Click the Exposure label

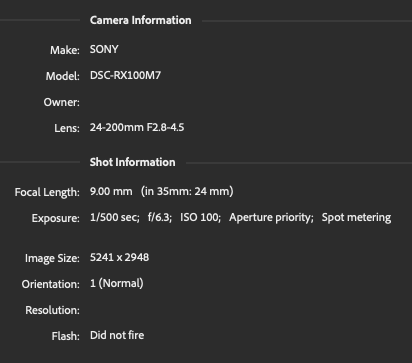[56, 218]
